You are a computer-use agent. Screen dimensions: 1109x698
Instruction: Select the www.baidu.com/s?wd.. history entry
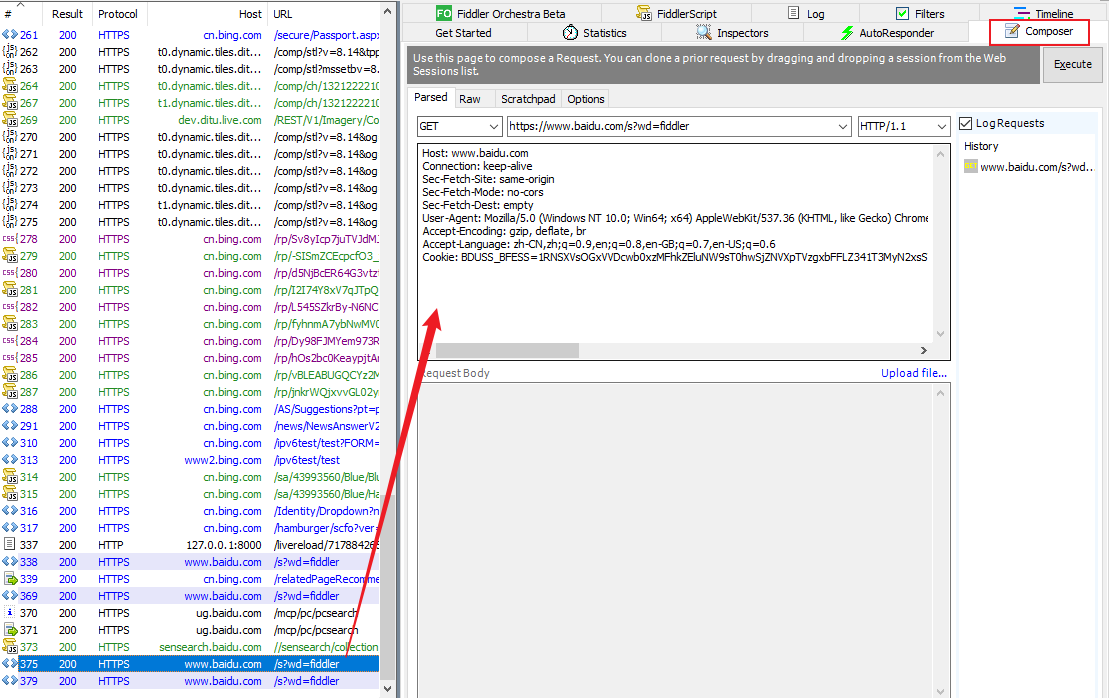(x=1029, y=167)
